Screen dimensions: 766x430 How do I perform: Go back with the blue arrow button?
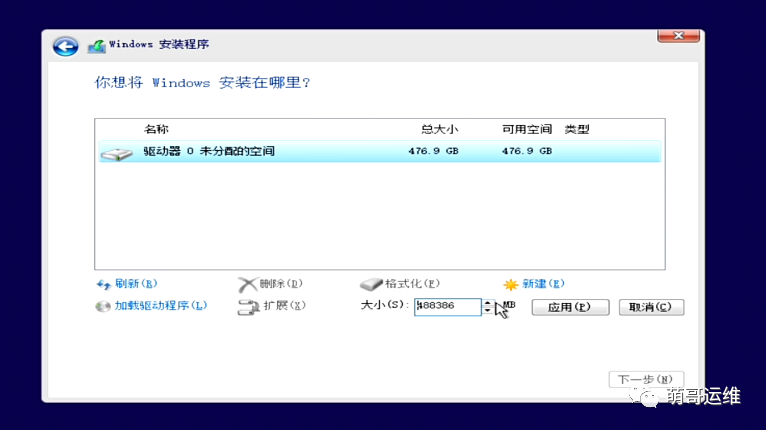pos(65,46)
